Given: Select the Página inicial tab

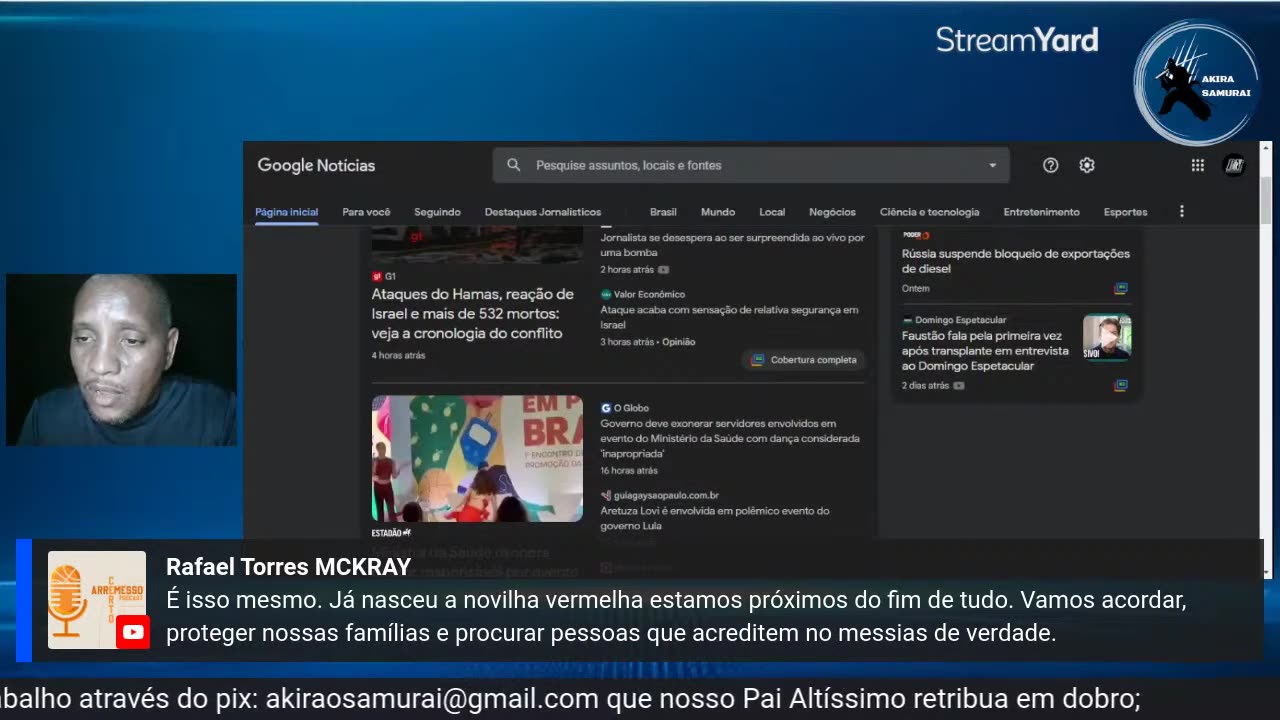Looking at the screenshot, I should point(286,212).
